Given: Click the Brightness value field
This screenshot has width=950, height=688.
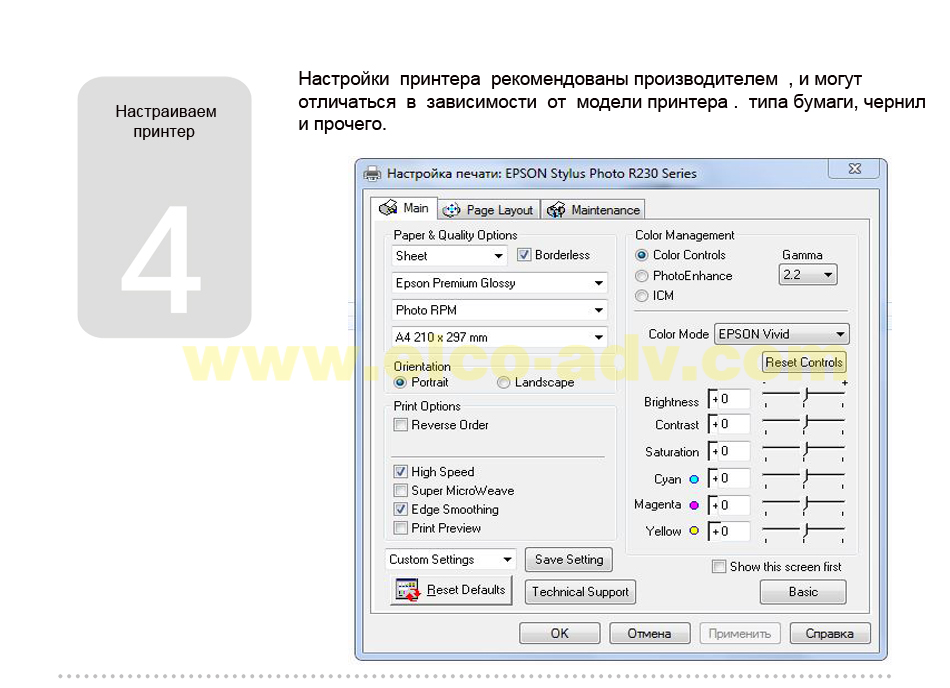Looking at the screenshot, I should tap(729, 399).
